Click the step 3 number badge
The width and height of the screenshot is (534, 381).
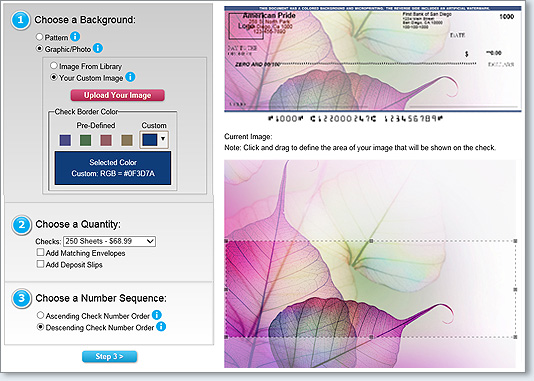(21, 298)
